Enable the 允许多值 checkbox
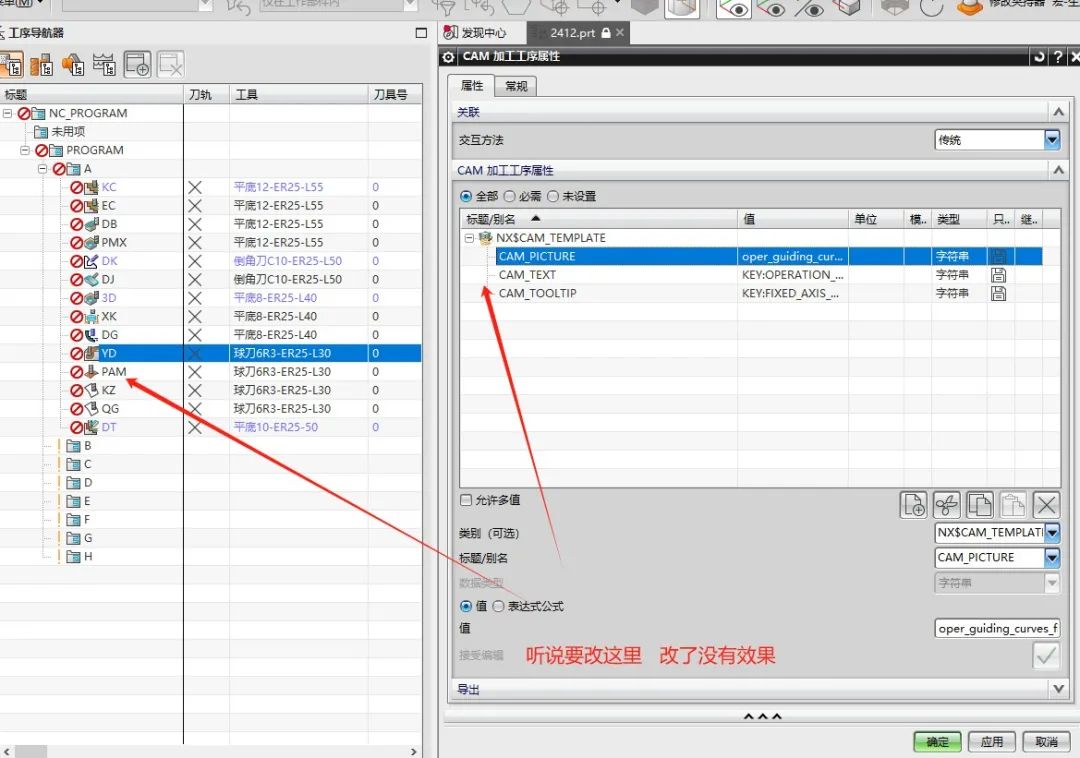This screenshot has height=758, width=1080. tap(466, 500)
